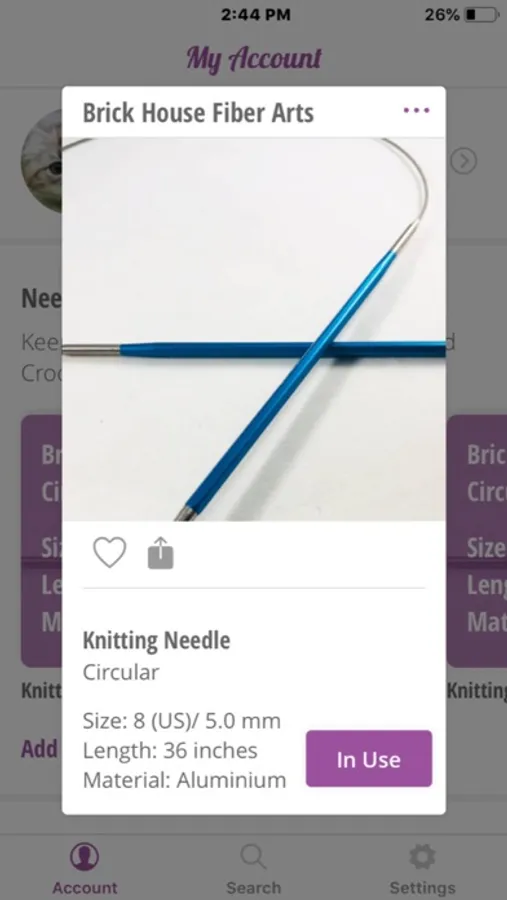Tap the purple needle card on left
The image size is (507, 900).
(41, 541)
